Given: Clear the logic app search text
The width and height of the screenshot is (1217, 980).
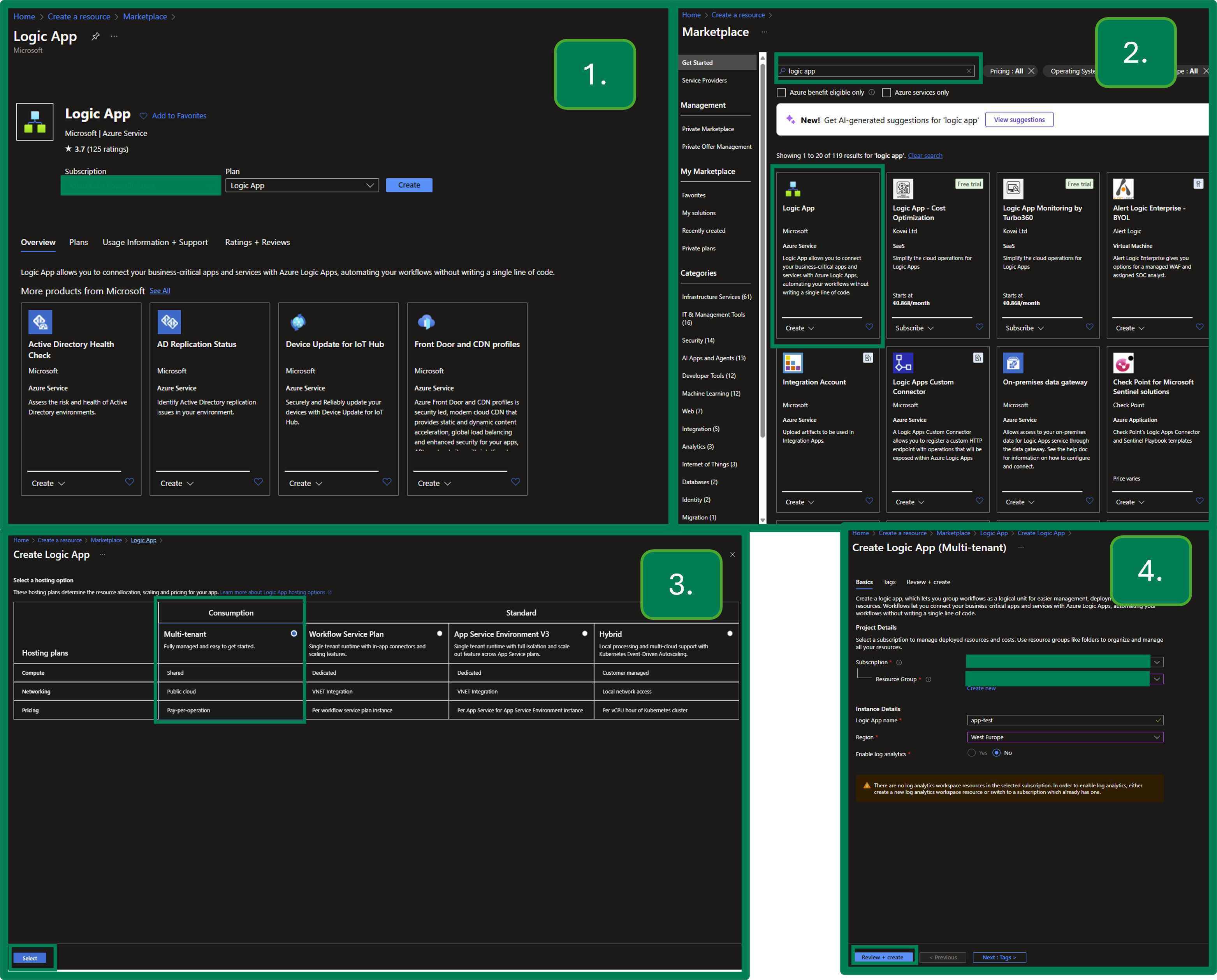Looking at the screenshot, I should click(969, 71).
